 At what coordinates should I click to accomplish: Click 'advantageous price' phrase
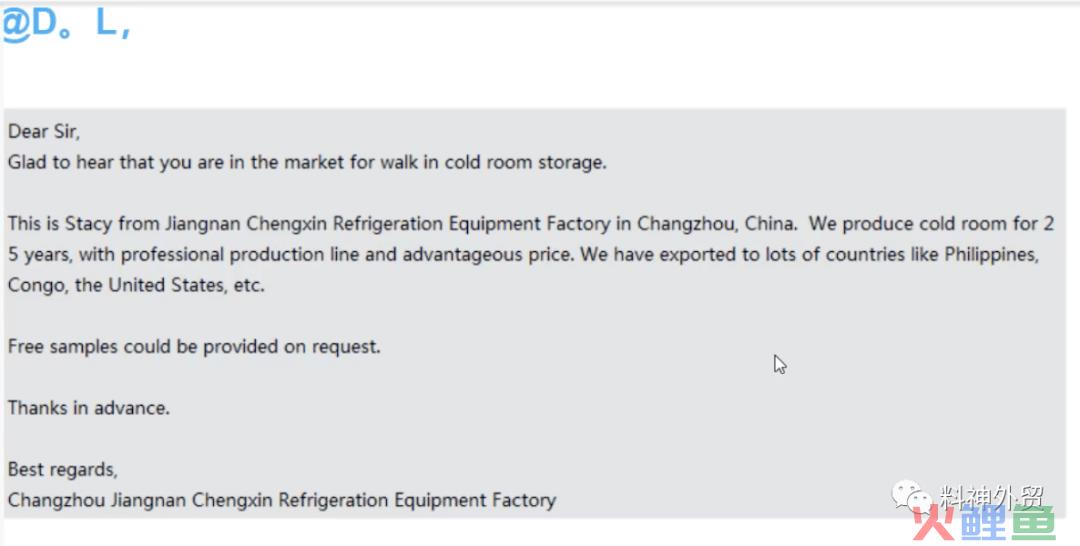[488, 255]
